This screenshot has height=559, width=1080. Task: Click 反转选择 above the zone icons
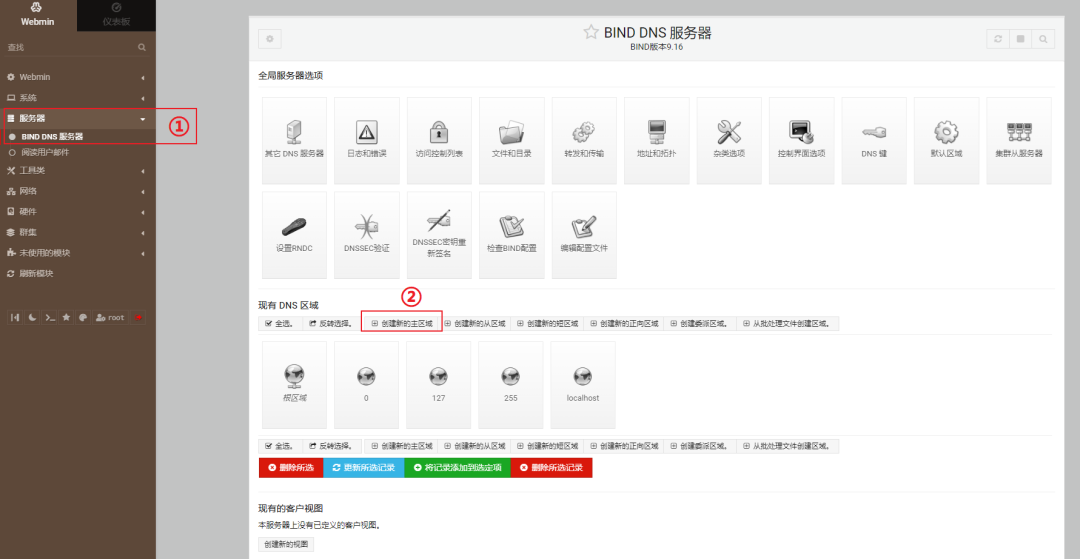pyautogui.click(x=331, y=323)
